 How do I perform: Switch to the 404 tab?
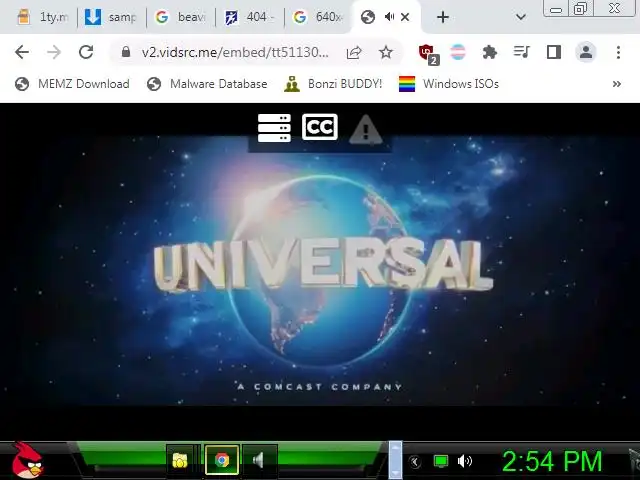(x=249, y=17)
